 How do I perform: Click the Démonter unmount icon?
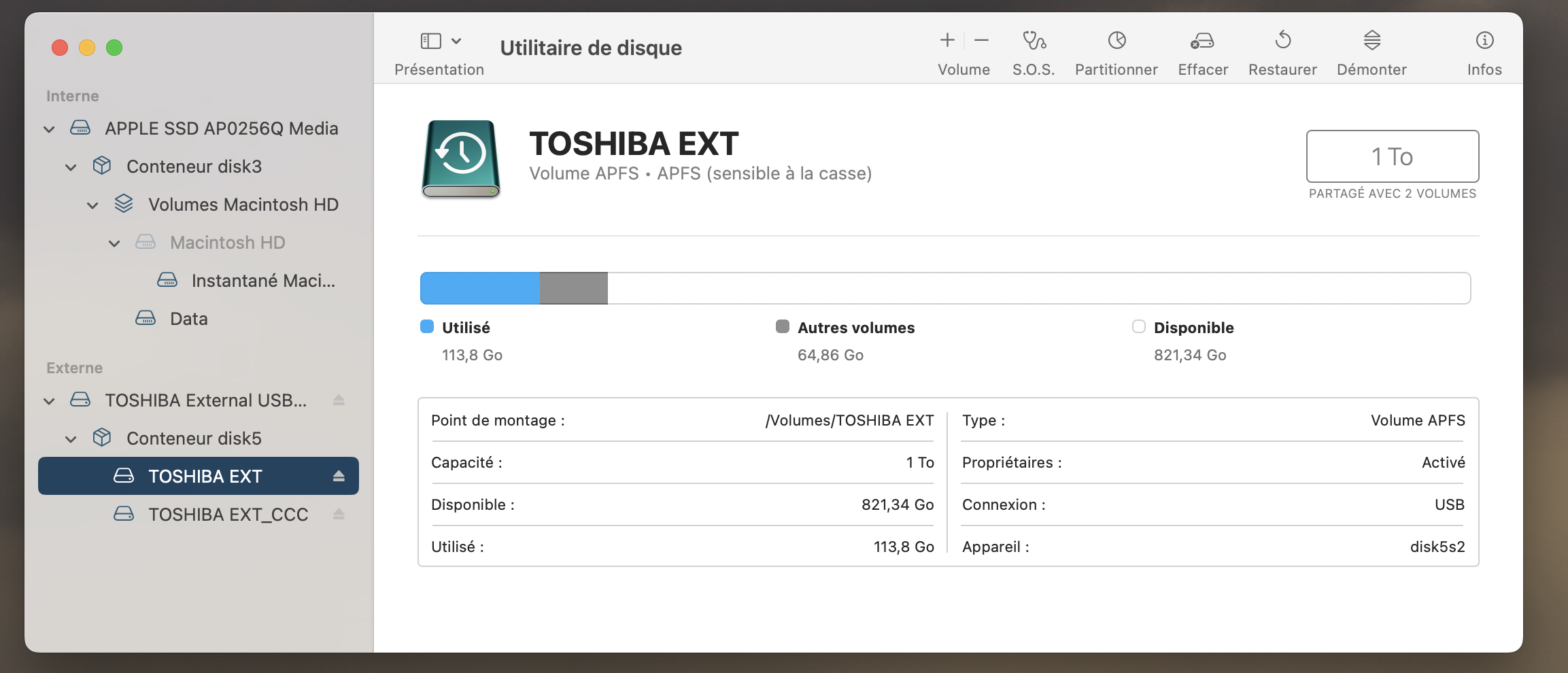point(1372,40)
